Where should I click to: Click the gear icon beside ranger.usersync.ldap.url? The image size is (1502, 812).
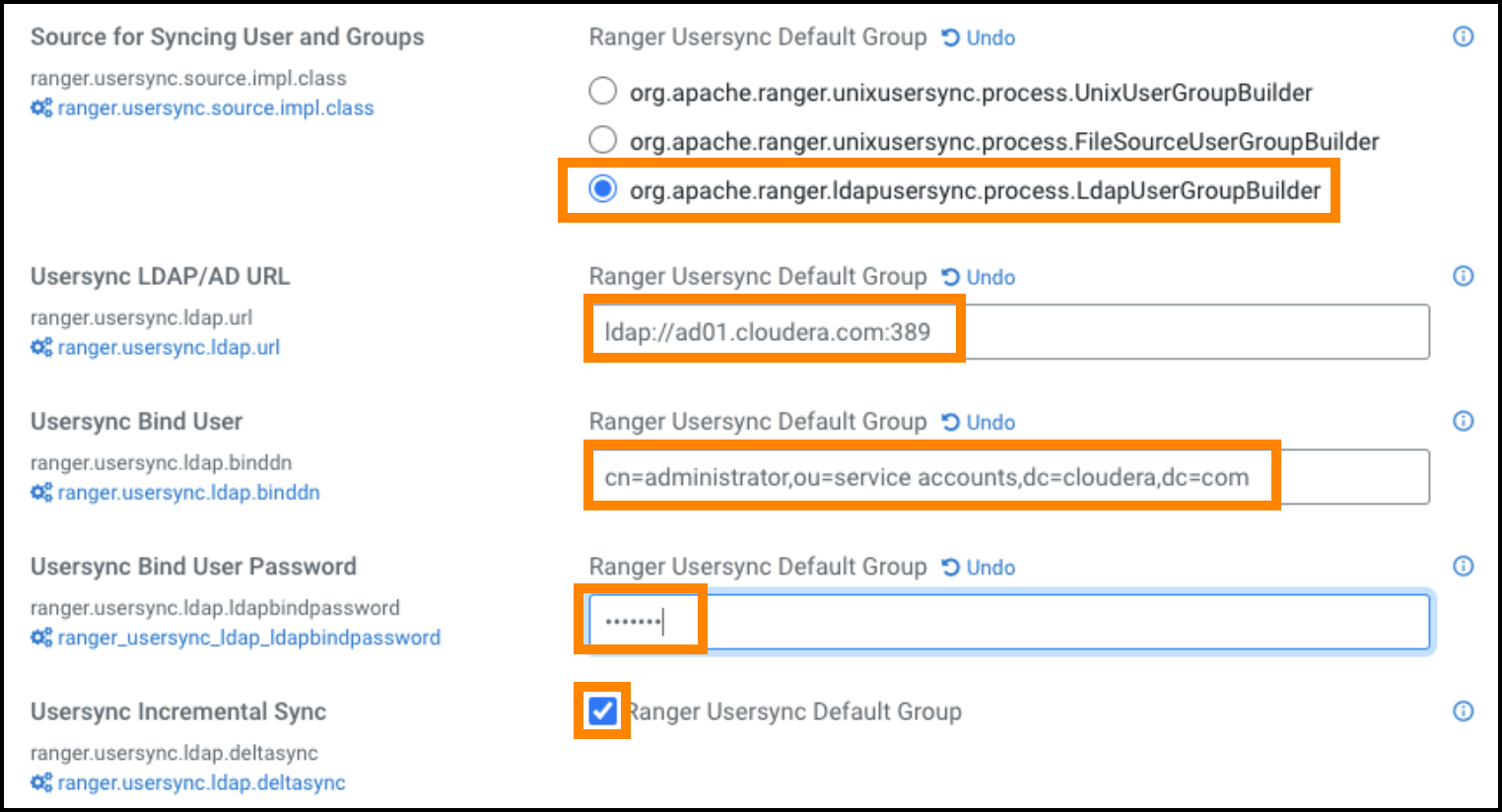(x=38, y=347)
